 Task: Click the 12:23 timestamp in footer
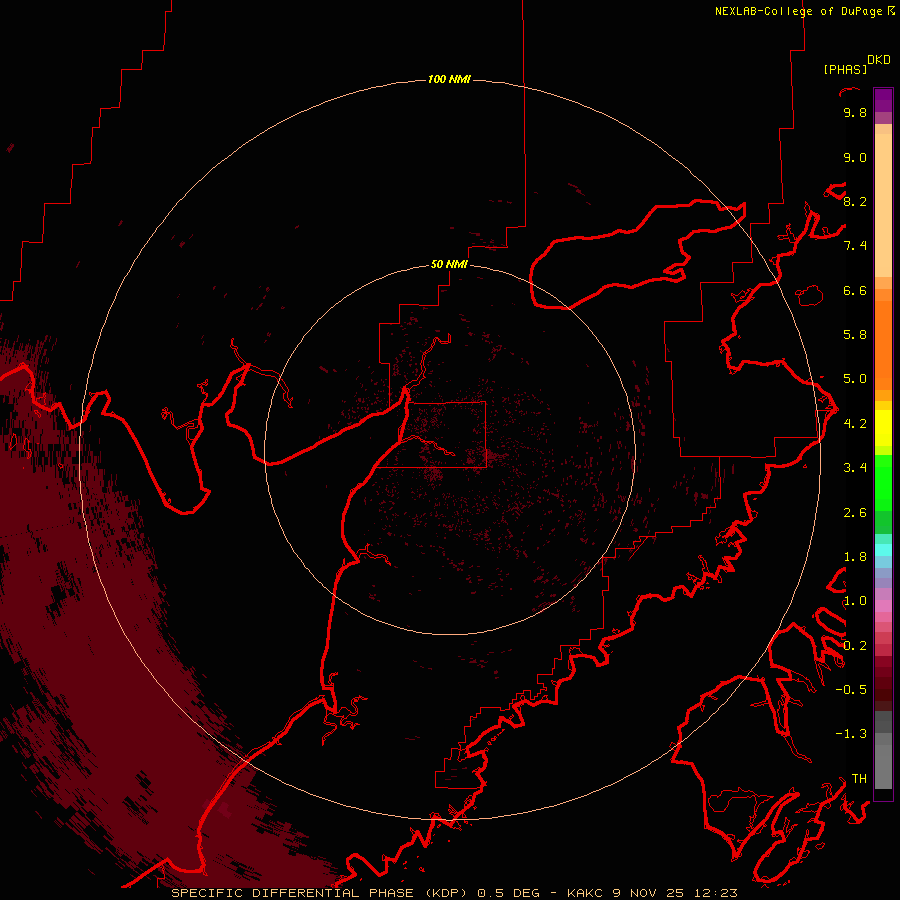715,893
